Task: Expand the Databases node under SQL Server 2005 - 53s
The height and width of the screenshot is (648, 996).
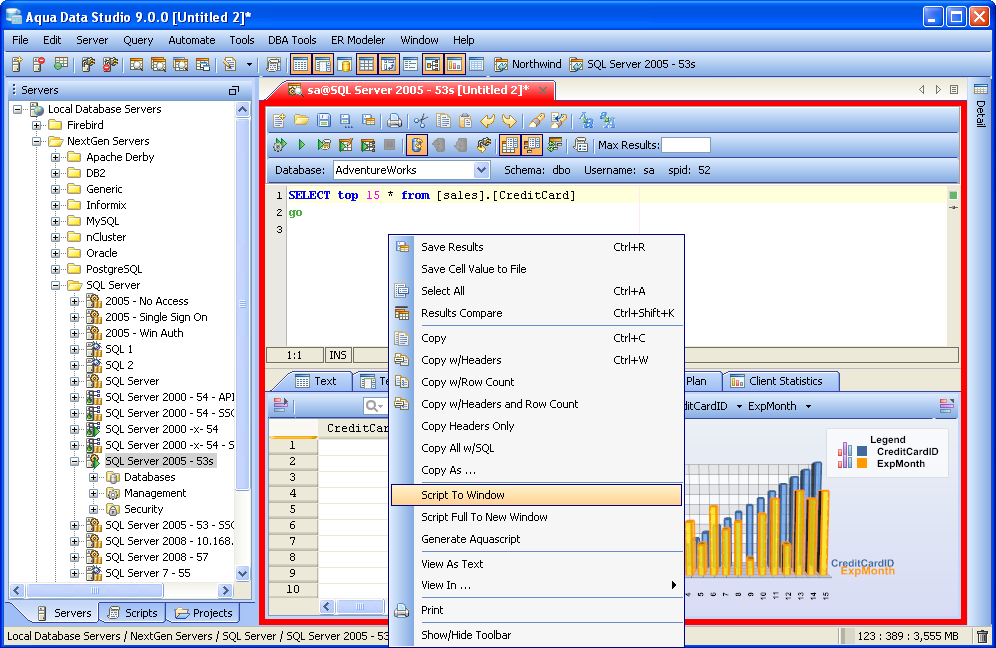Action: 94,477
